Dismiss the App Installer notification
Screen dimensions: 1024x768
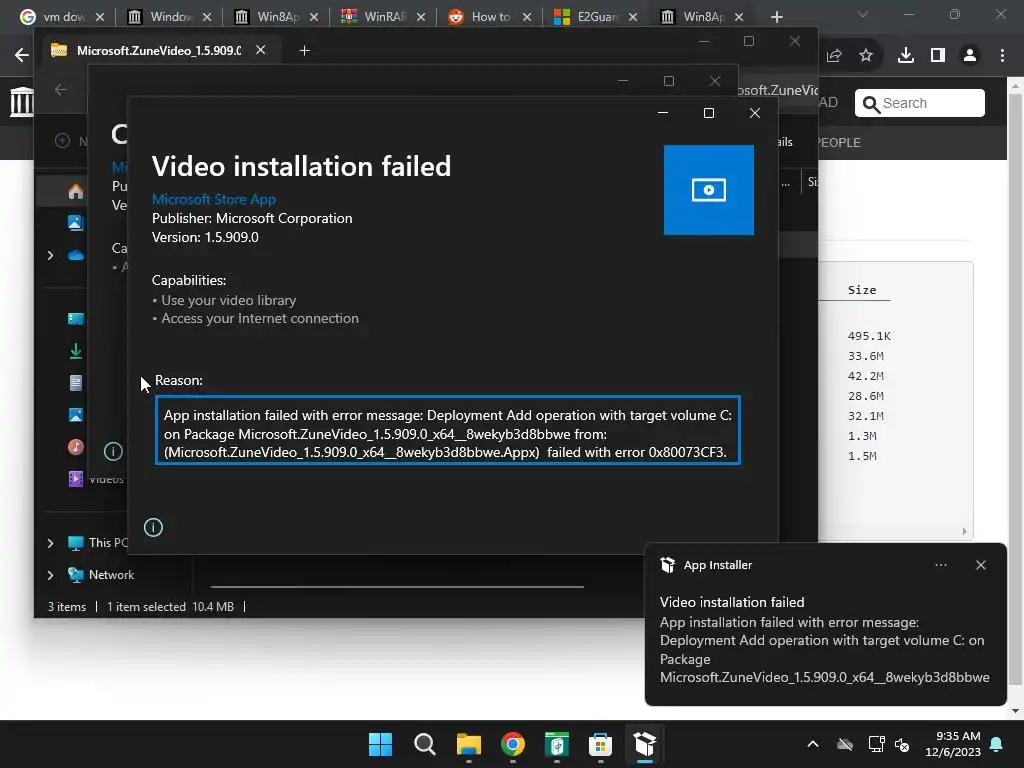(x=980, y=565)
